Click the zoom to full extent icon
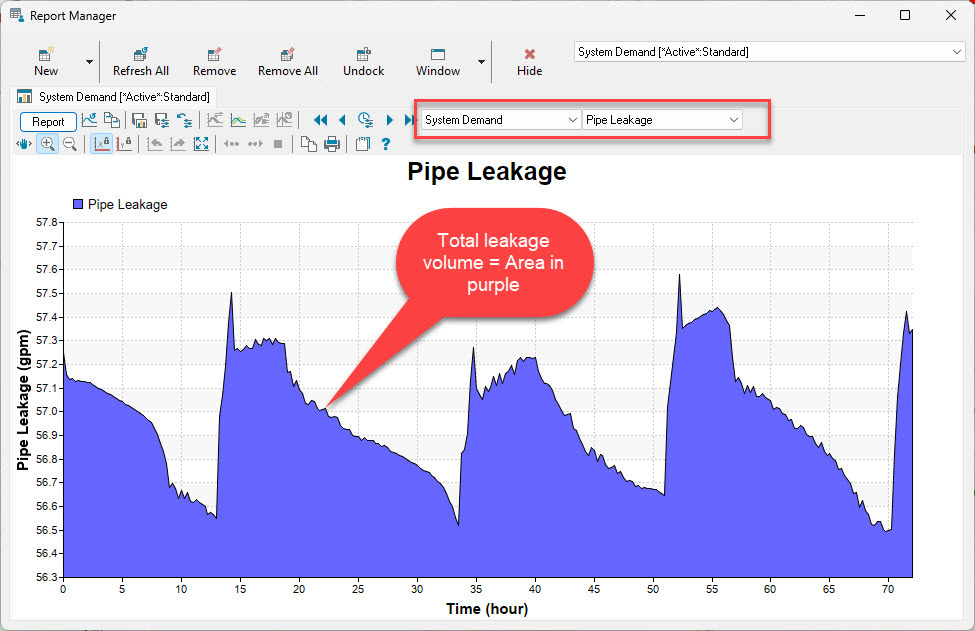975x631 pixels. [201, 144]
